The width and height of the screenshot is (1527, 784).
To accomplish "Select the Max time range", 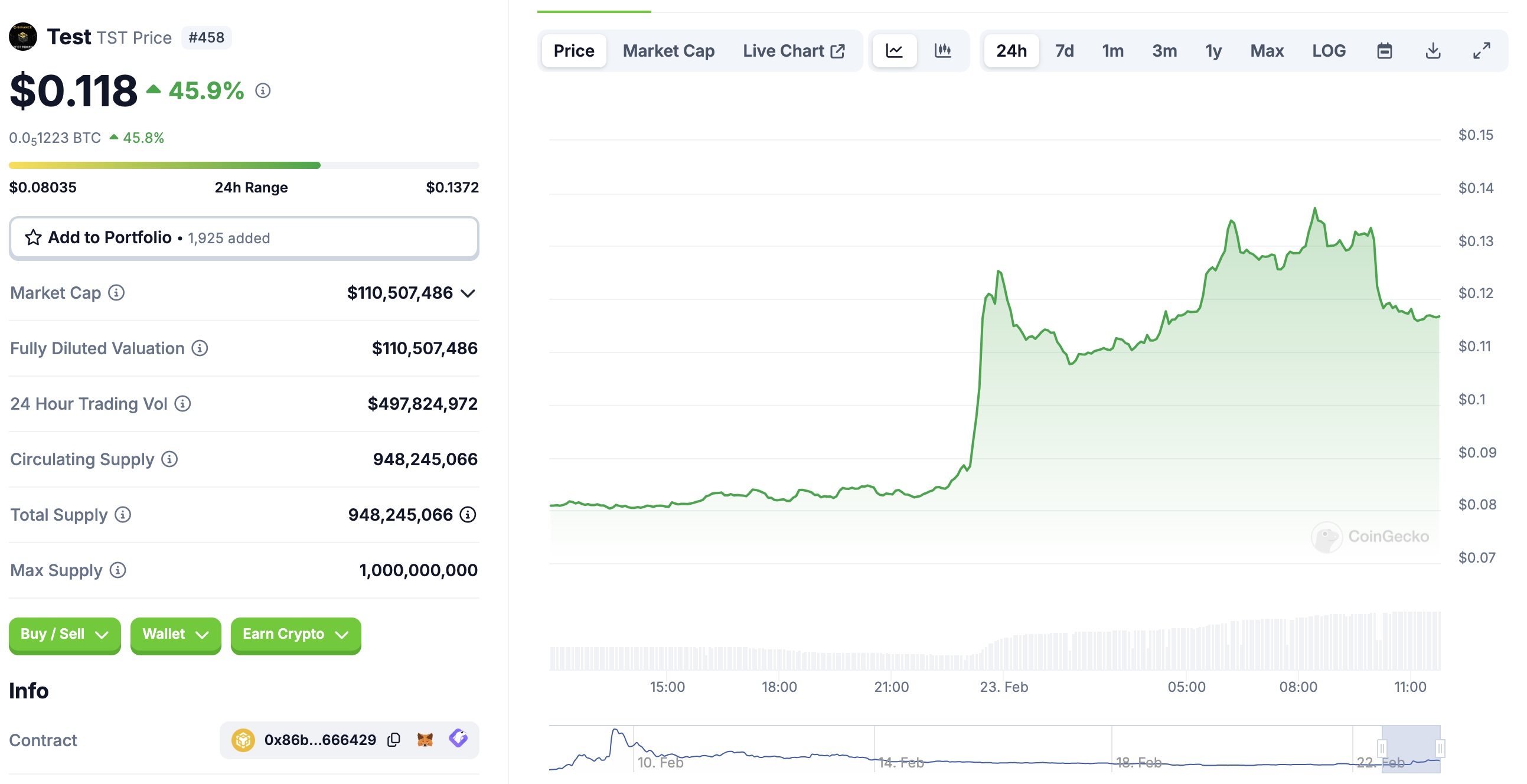I will [1267, 51].
